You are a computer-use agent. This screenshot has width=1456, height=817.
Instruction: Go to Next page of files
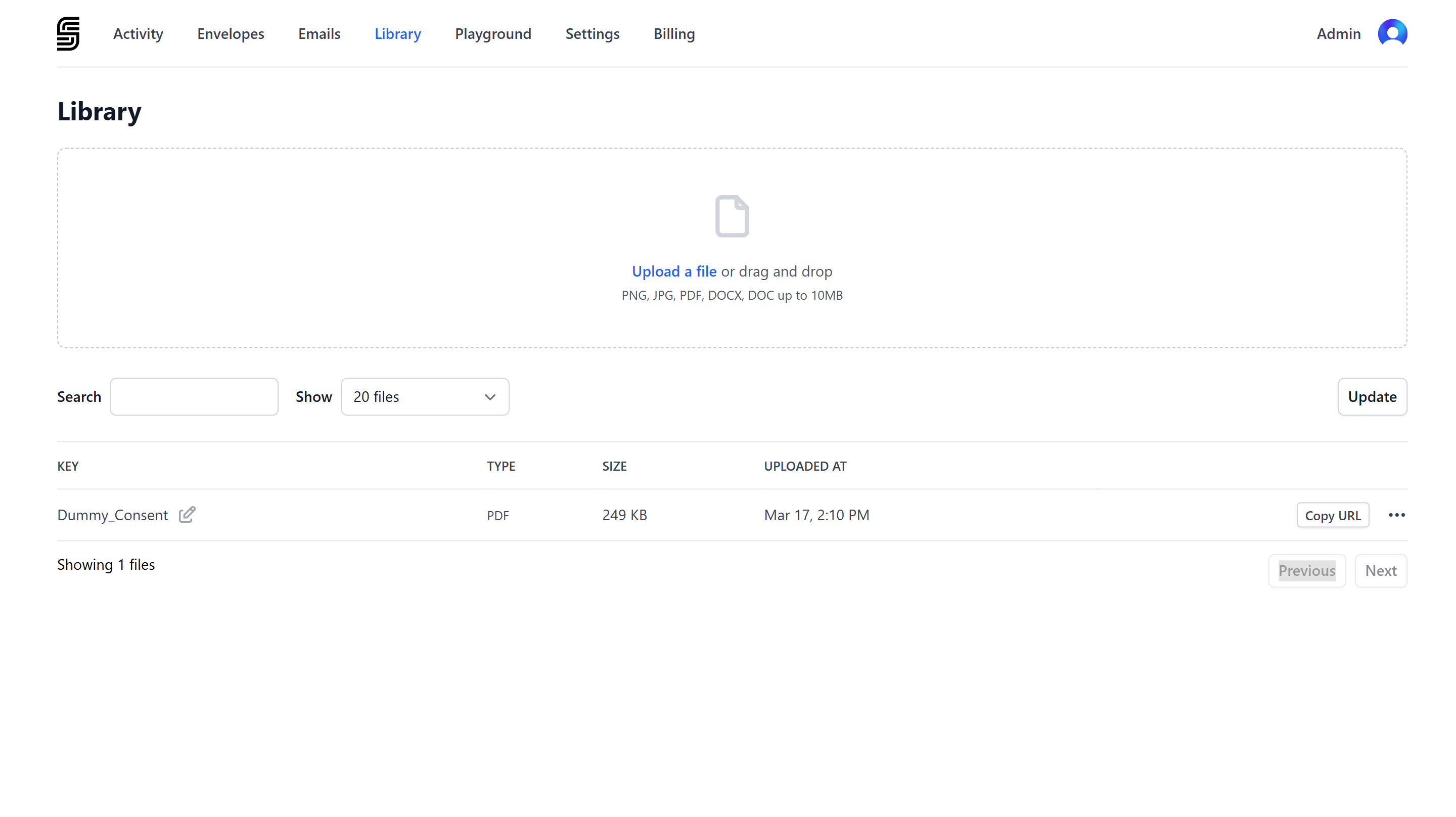[x=1380, y=570]
